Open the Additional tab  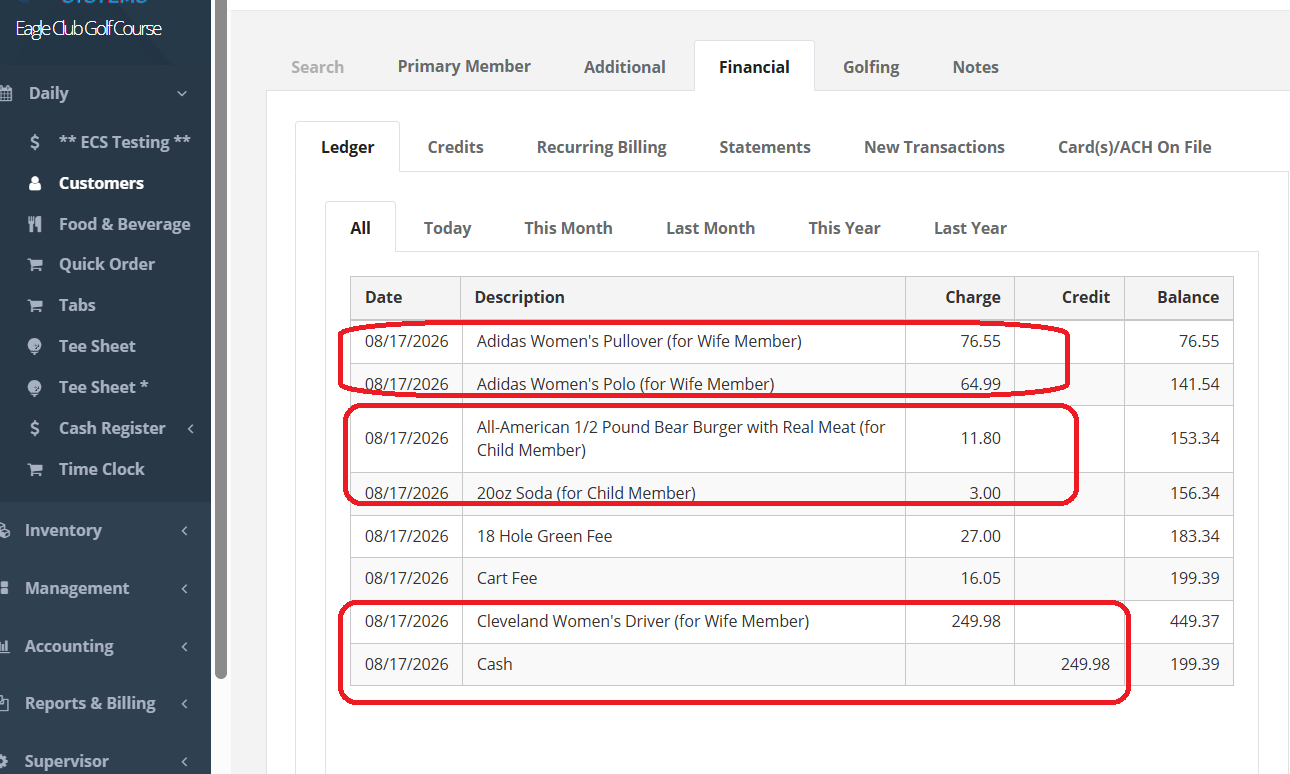[625, 67]
